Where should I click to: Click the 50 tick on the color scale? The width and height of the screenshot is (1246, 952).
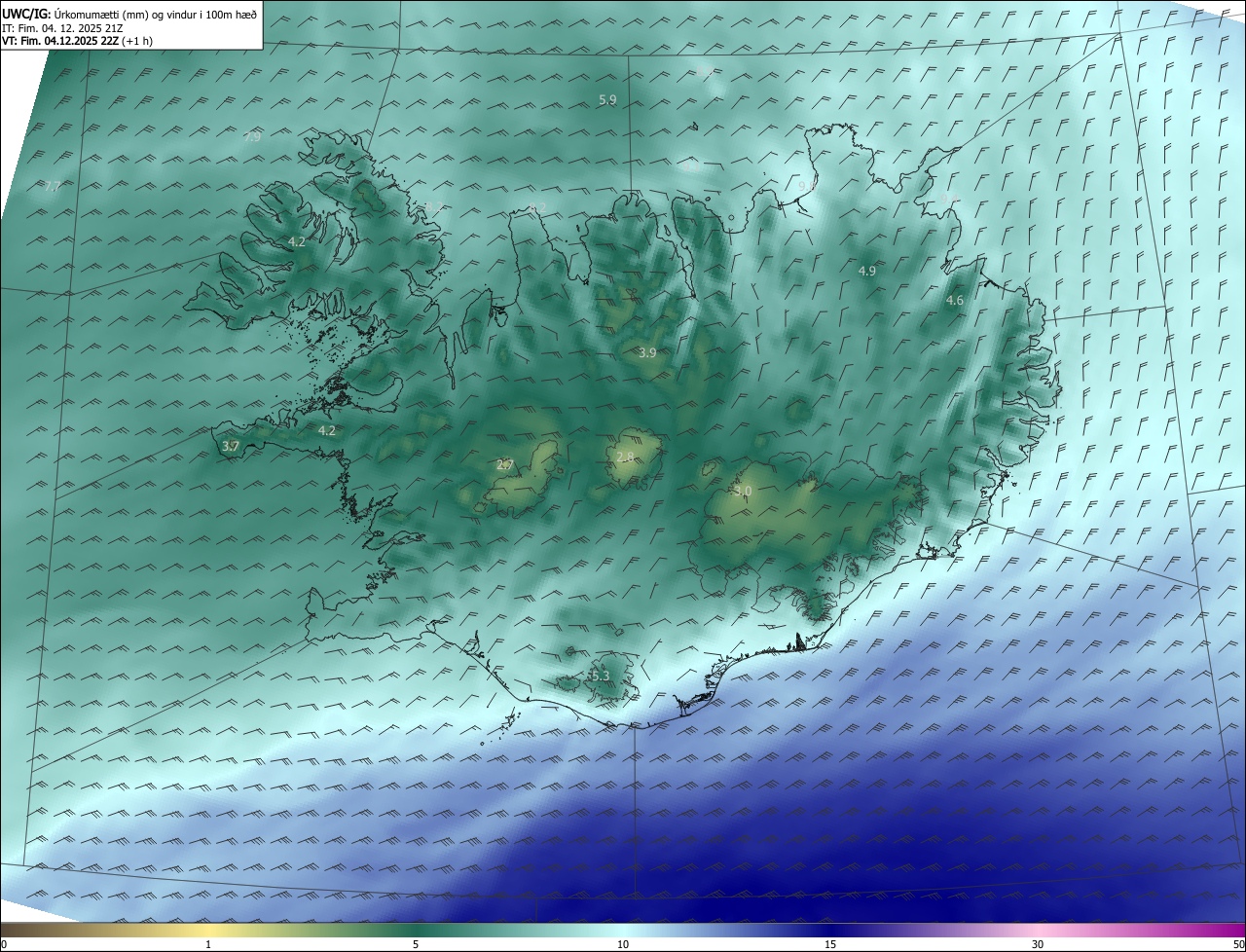point(1238,944)
